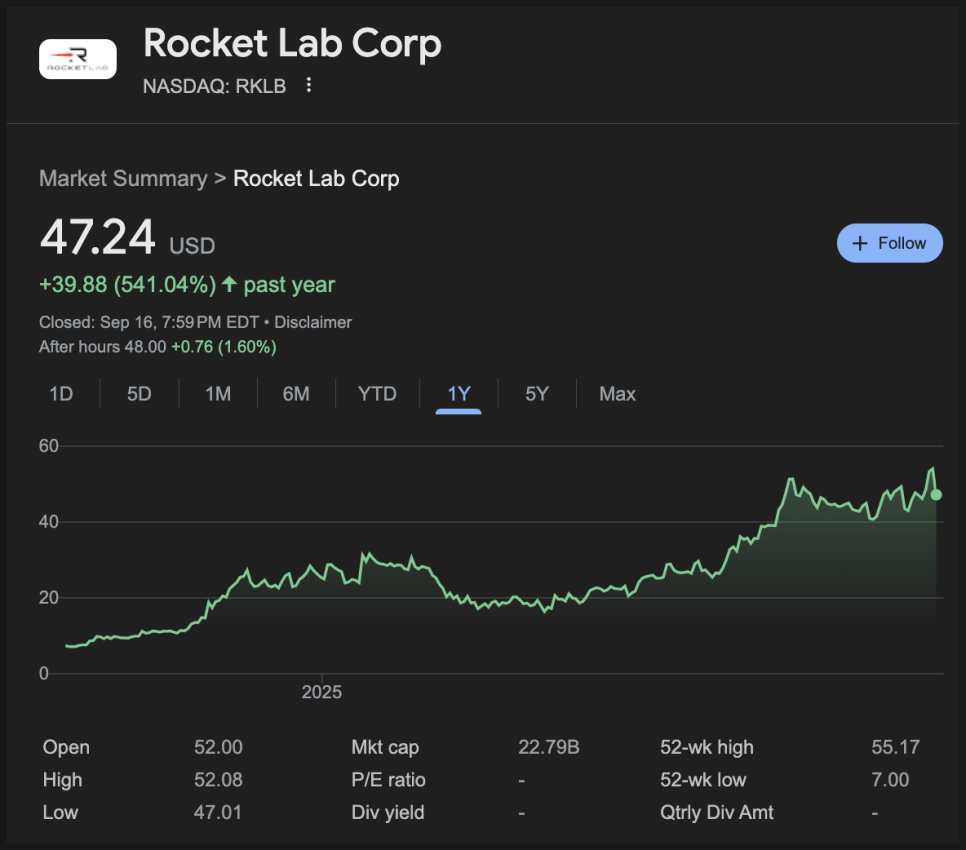Click the NASDAQ: RKLB ticker text
This screenshot has height=850, width=966.
point(214,86)
